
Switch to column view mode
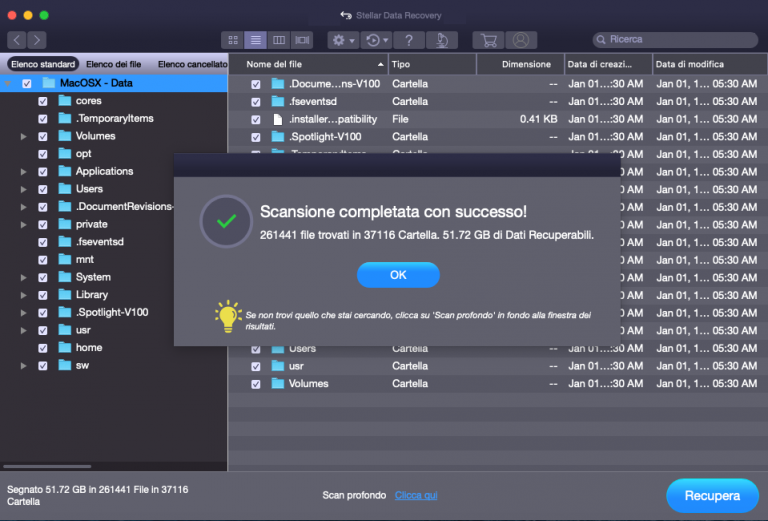pos(279,40)
